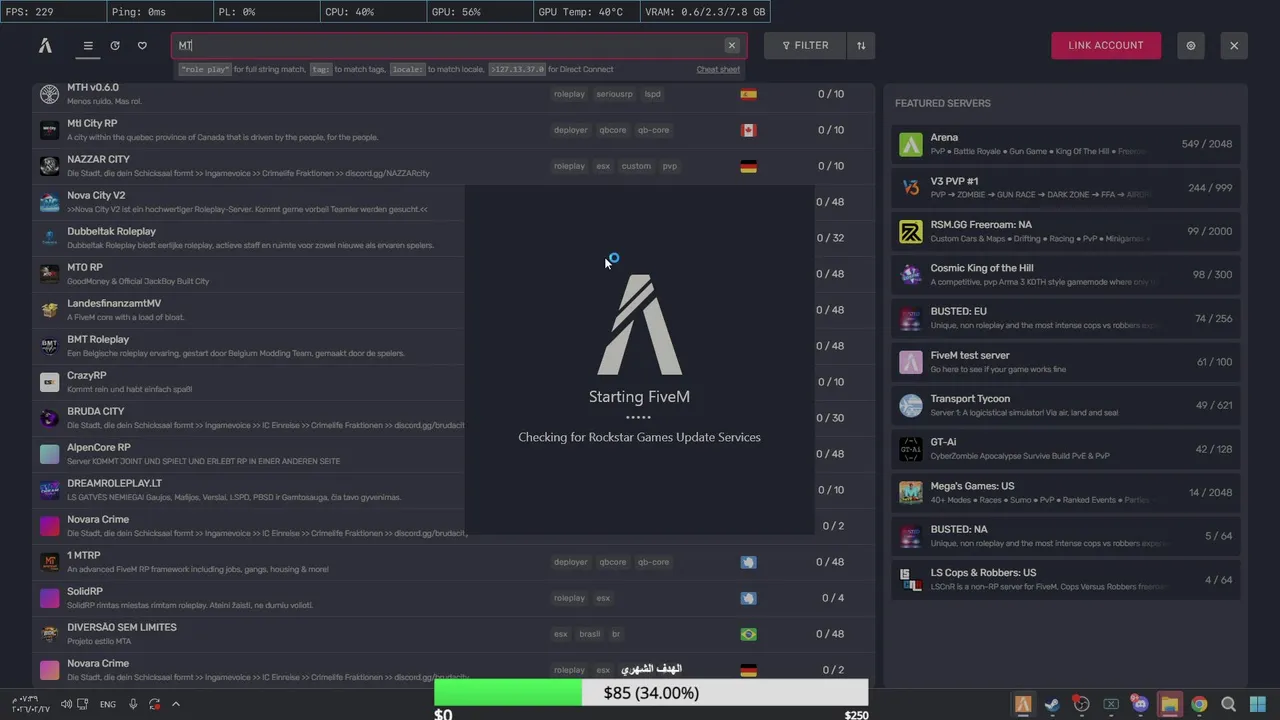Select the BMT Roleplay server icon
1280x720 pixels.
(49, 346)
